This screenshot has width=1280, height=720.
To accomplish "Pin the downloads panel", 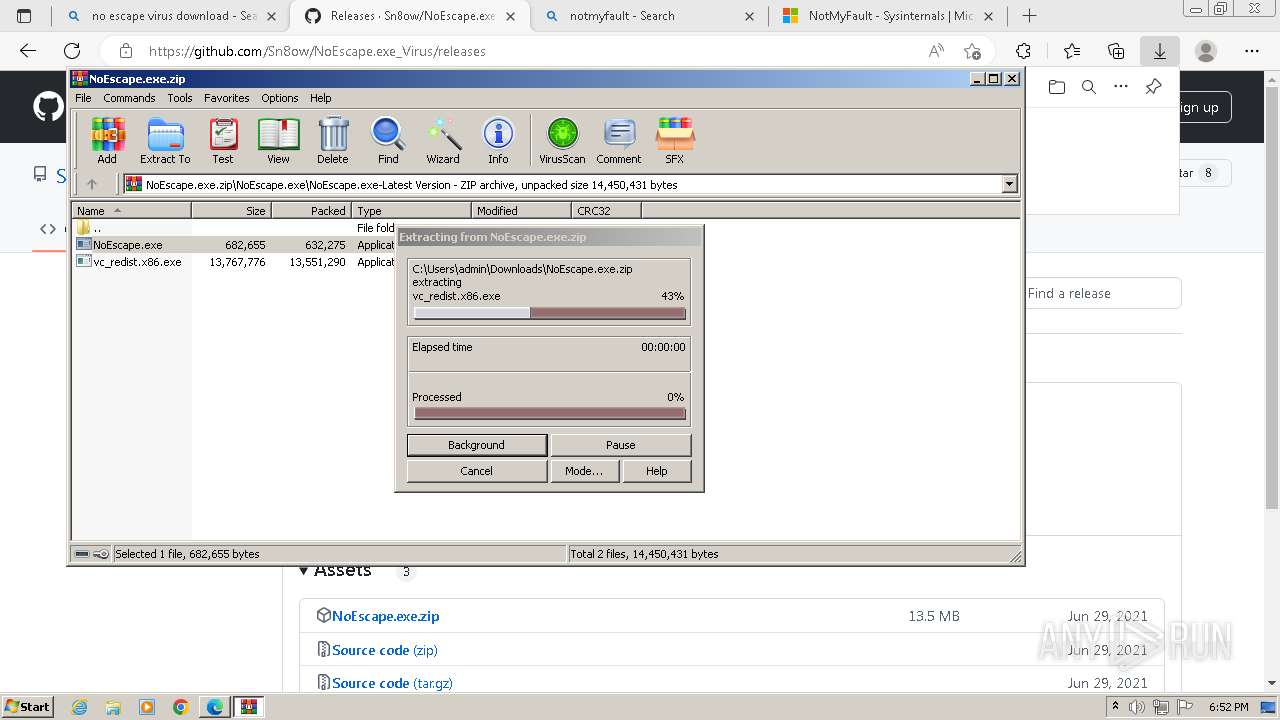I will pyautogui.click(x=1153, y=87).
